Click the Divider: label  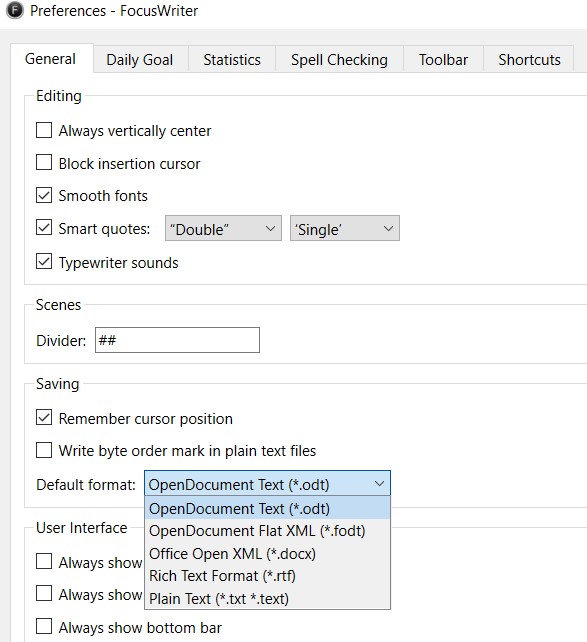[61, 341]
